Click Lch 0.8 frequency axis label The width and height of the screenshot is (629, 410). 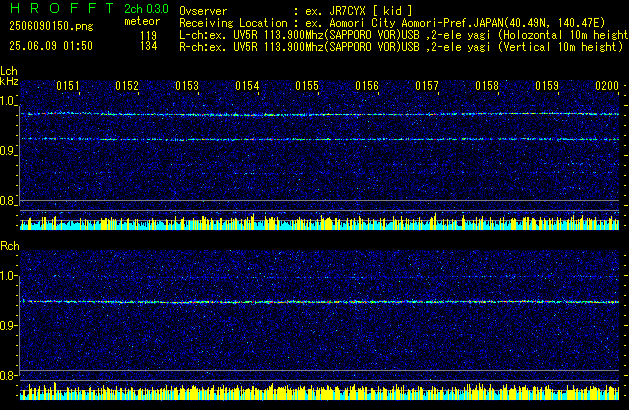coord(8,201)
